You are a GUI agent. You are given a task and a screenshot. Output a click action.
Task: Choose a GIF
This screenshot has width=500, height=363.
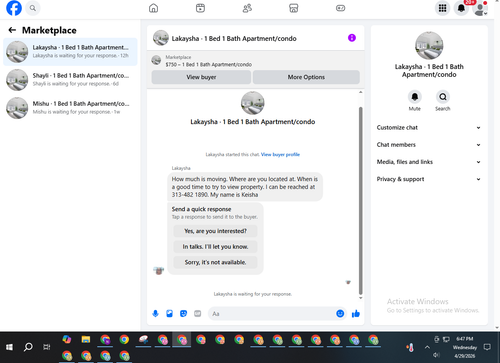click(198, 314)
